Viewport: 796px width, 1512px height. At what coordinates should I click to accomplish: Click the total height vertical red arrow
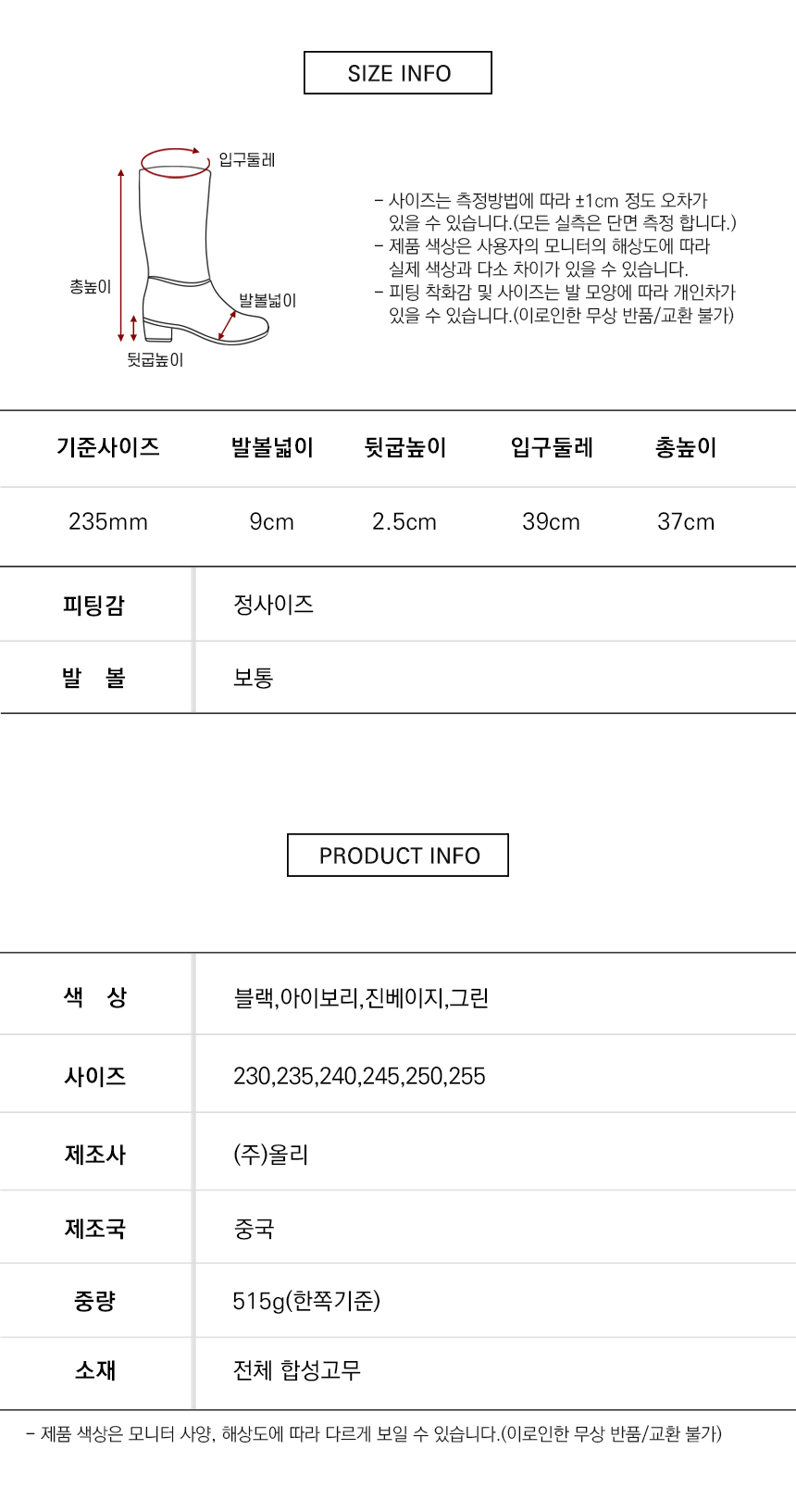120,255
